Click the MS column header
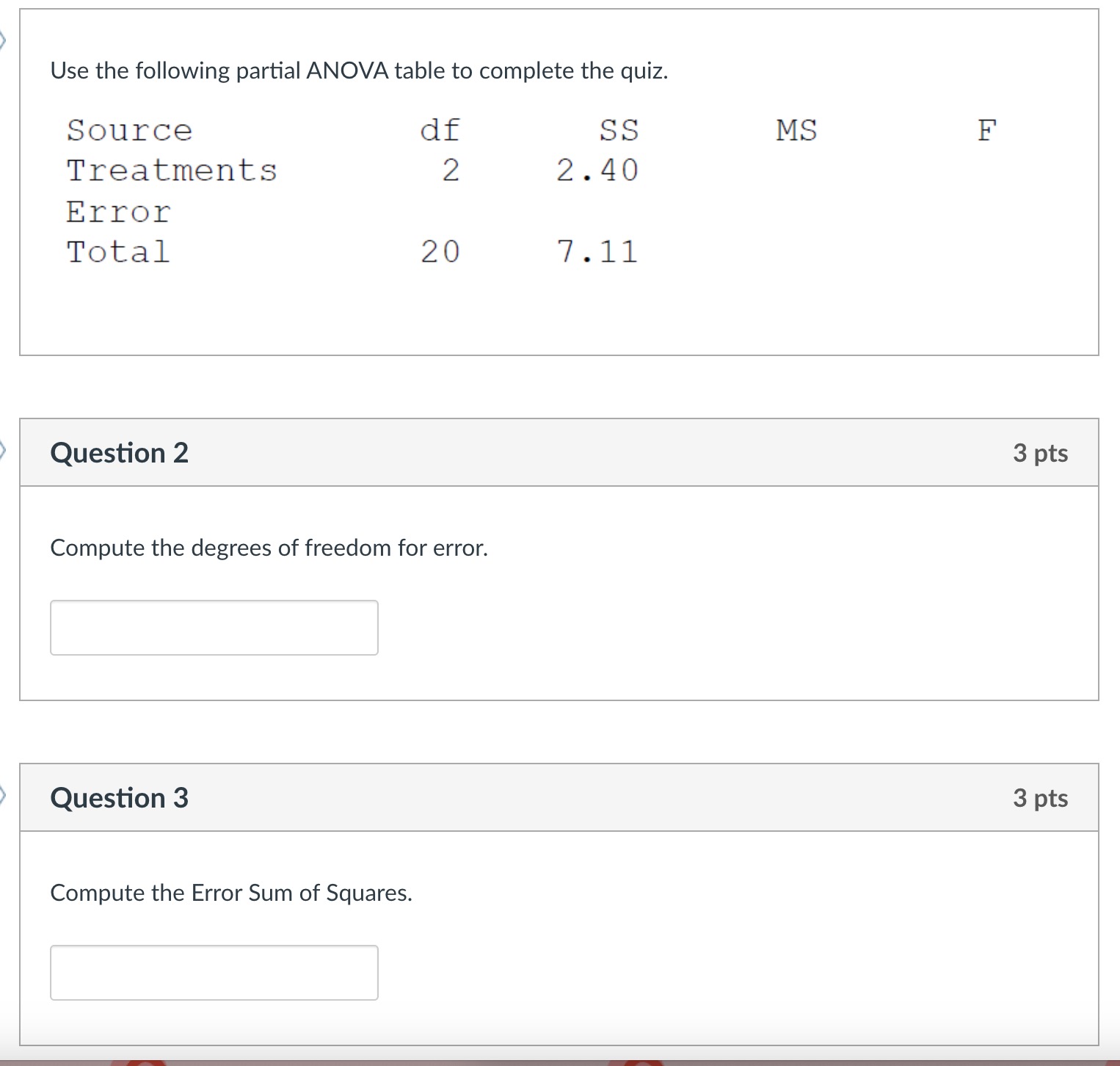This screenshot has height=1066, width=1120. pyautogui.click(x=796, y=130)
